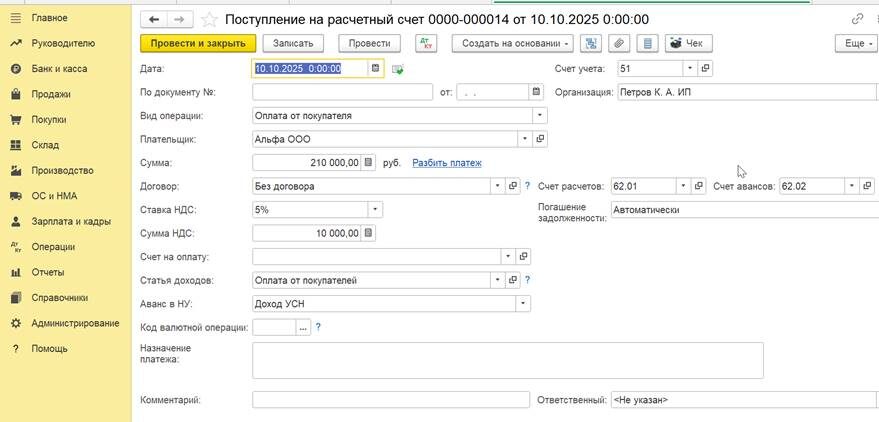The width and height of the screenshot is (879, 422).
Task: Click into the Комментарий field
Action: coord(391,400)
